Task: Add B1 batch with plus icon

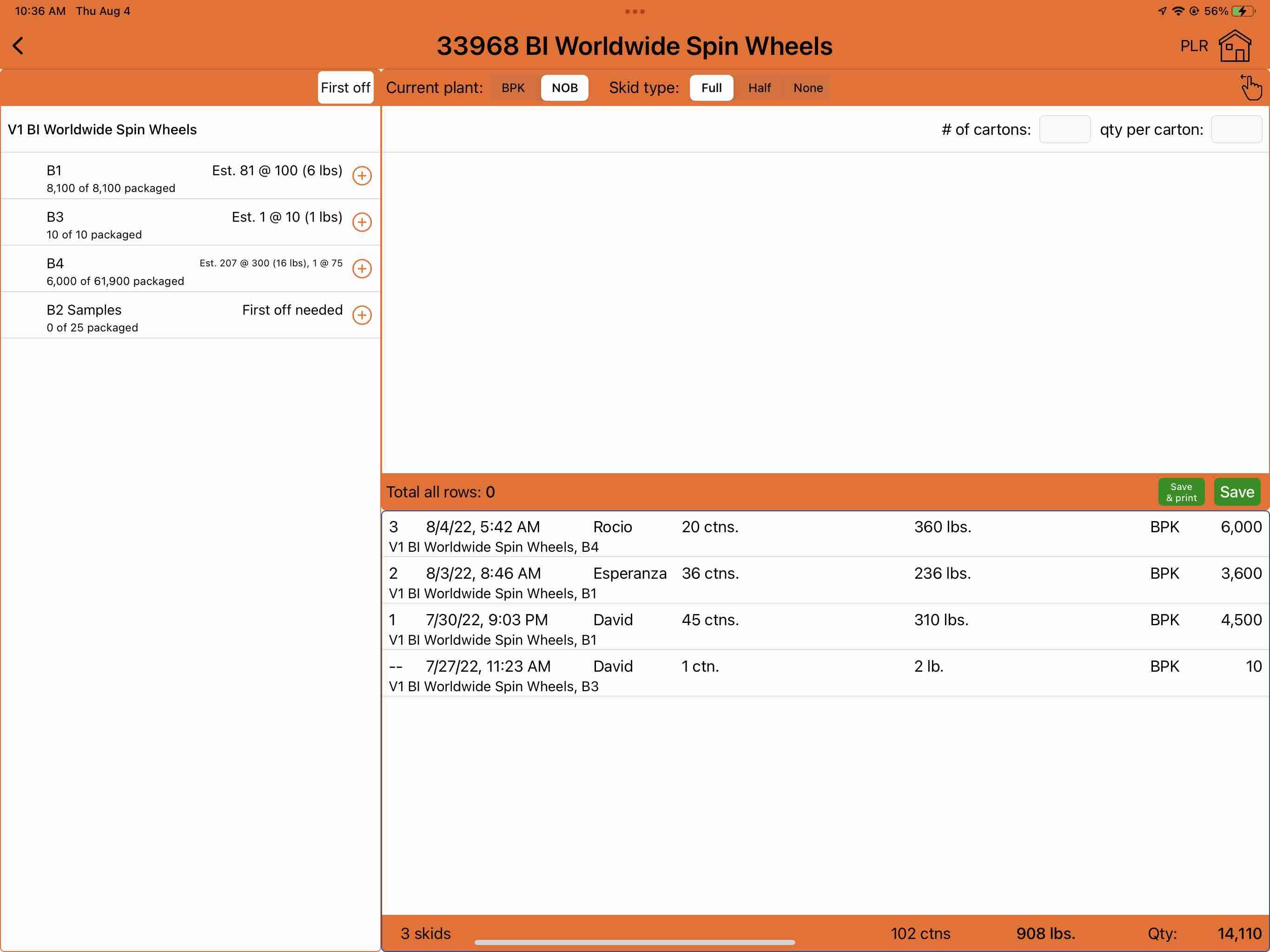Action: [362, 176]
